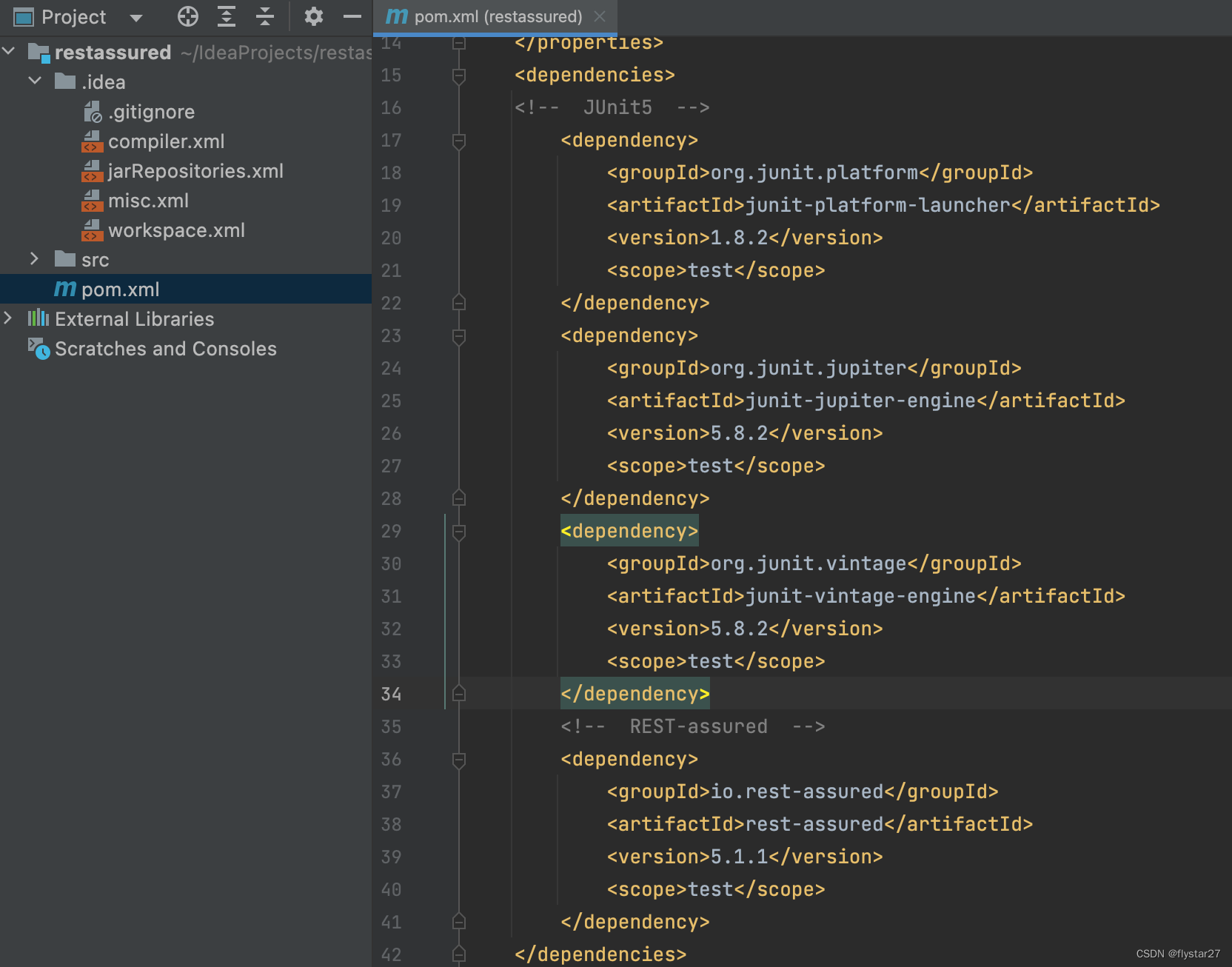The image size is (1232, 967).
Task: Click the REST-assured comment line
Action: pos(693,726)
